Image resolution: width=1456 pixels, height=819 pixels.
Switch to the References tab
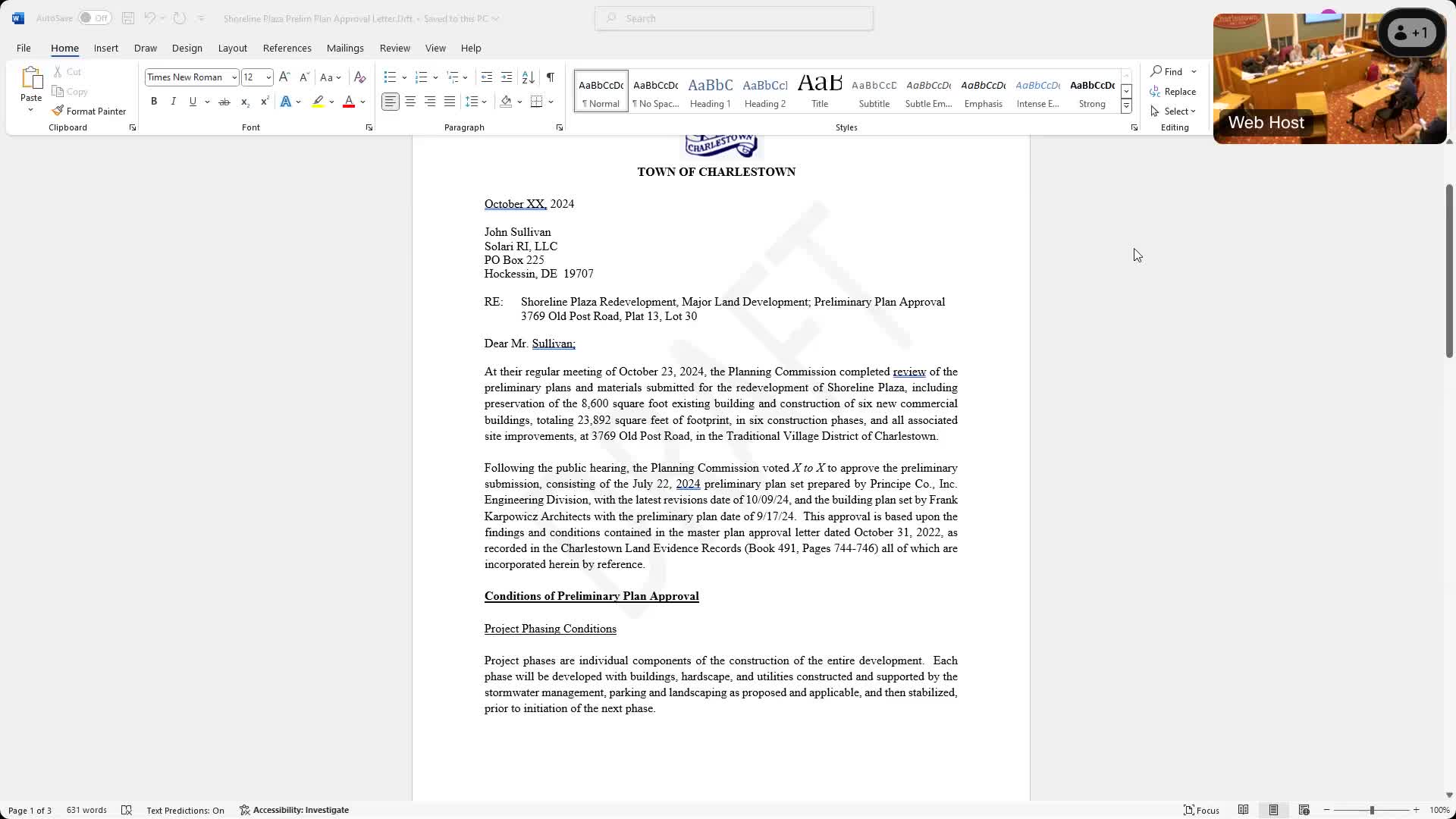click(287, 48)
